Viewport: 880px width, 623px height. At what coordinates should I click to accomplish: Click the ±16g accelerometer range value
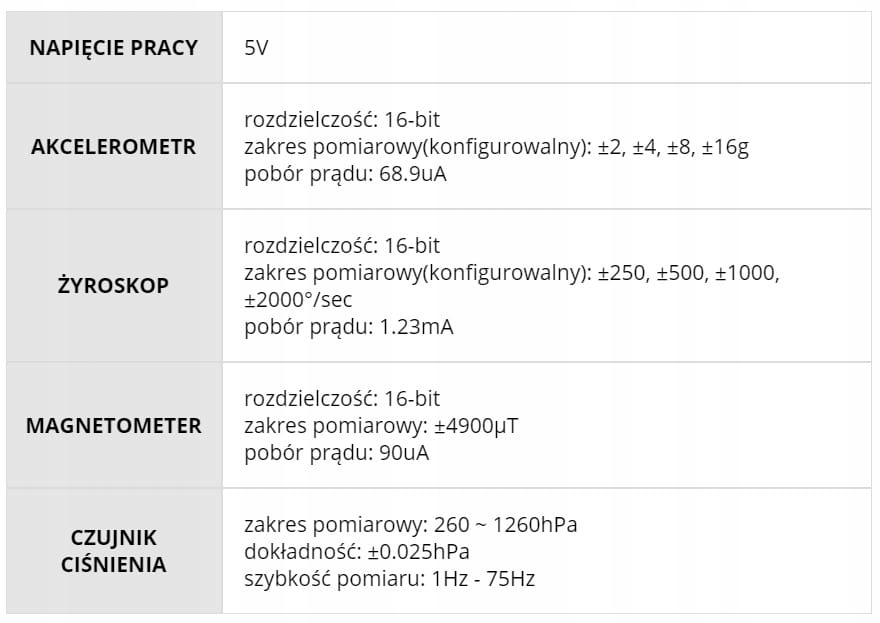[x=725, y=147]
